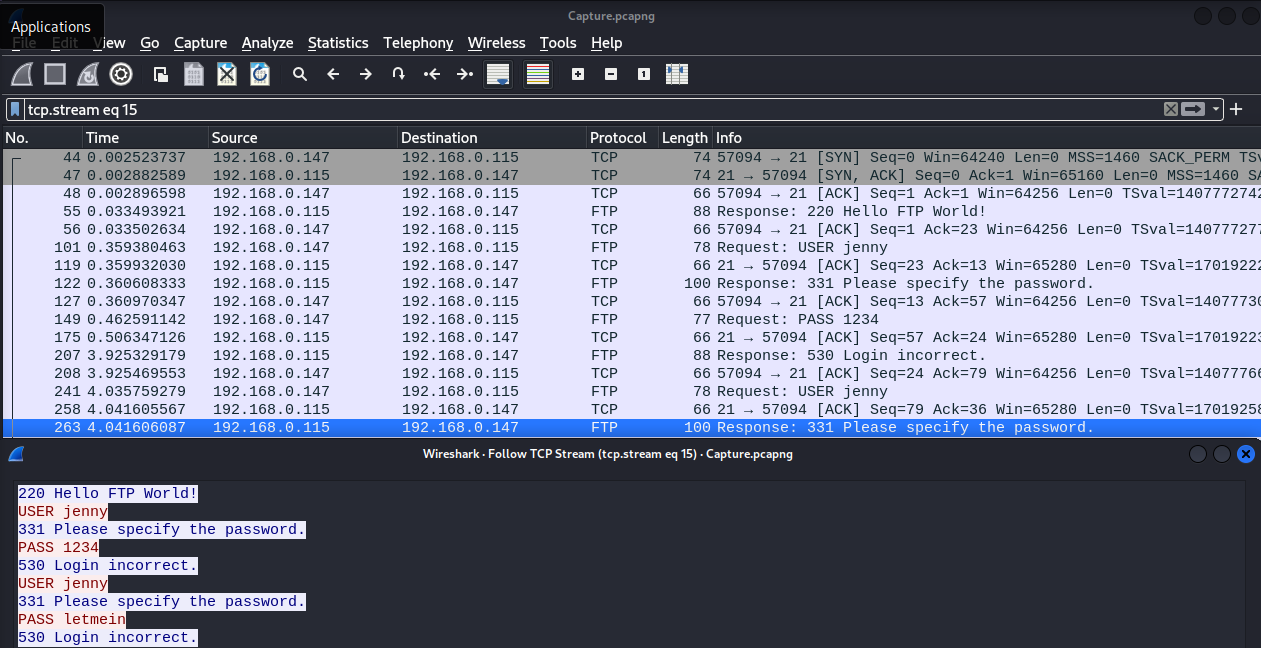Open capture options gear icon
This screenshot has width=1261, height=648.
point(121,74)
